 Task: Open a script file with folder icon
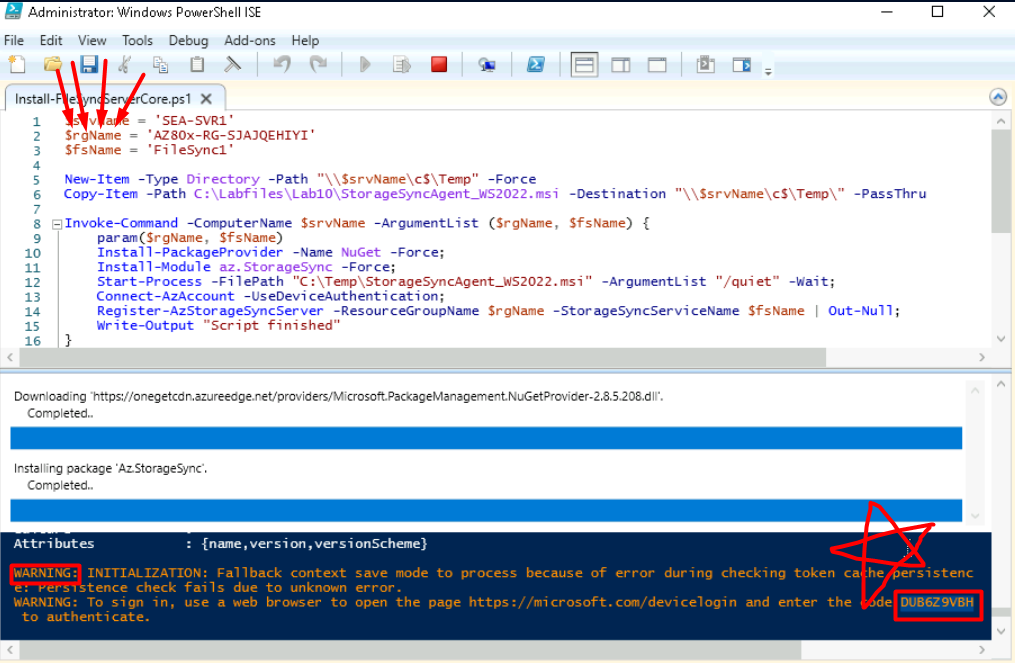click(53, 64)
